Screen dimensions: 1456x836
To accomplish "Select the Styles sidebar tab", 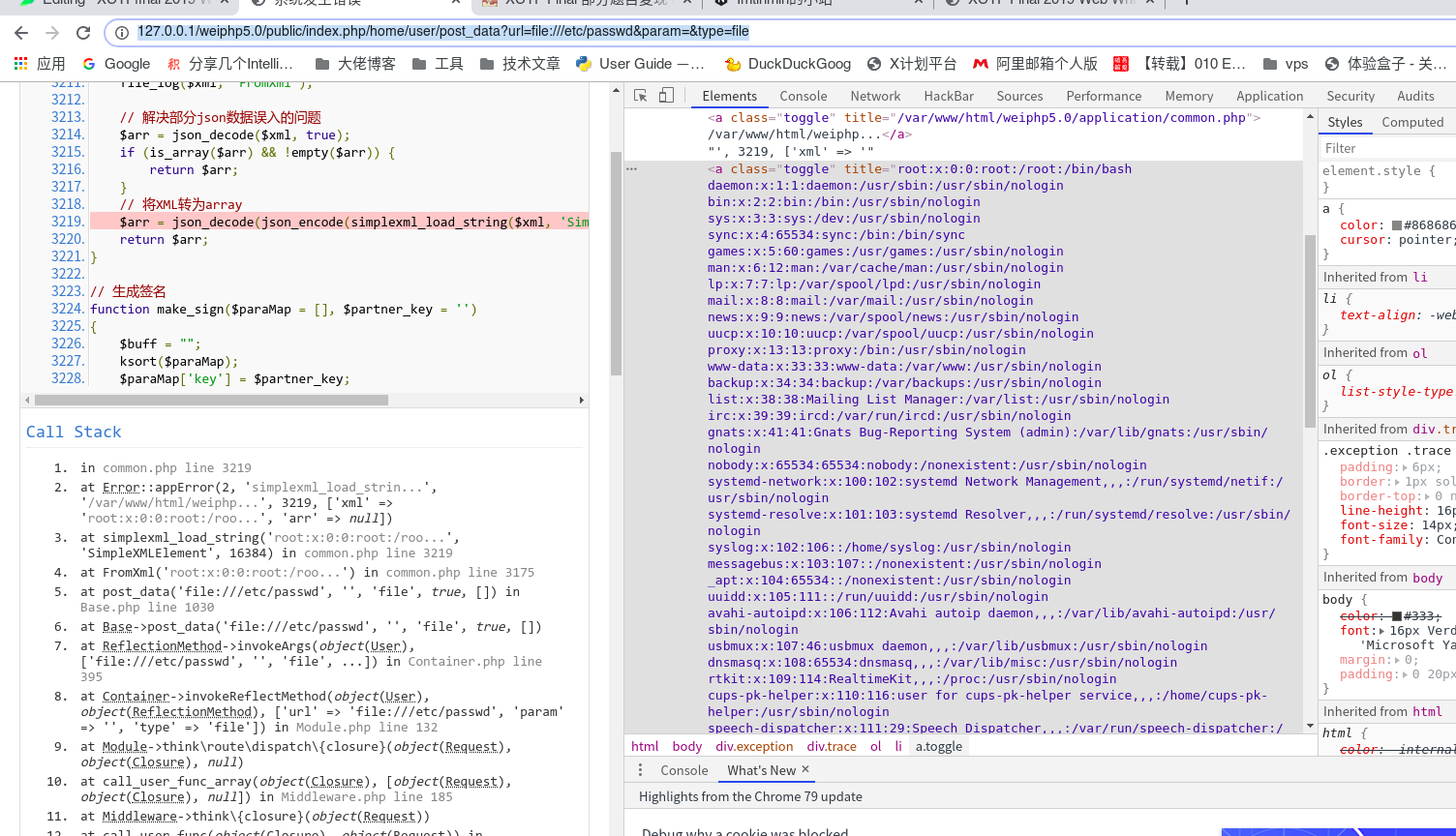I will pyautogui.click(x=1345, y=122).
